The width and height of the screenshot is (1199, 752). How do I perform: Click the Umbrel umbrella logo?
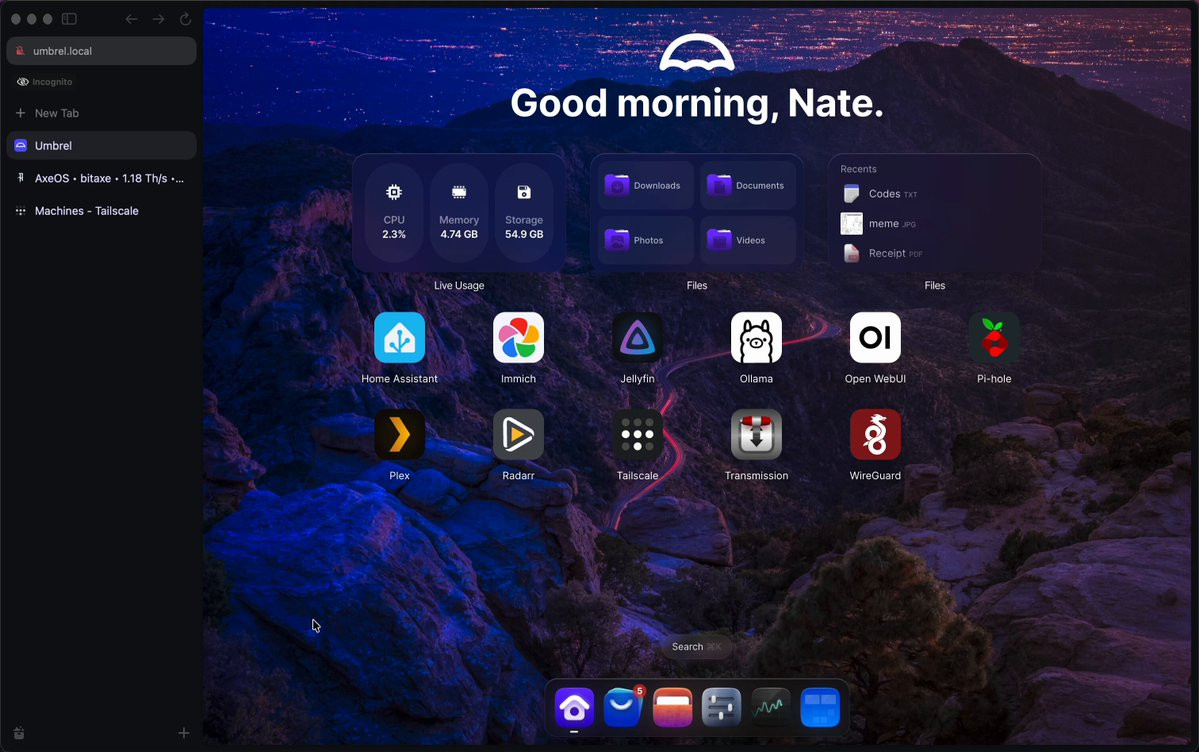point(697,52)
